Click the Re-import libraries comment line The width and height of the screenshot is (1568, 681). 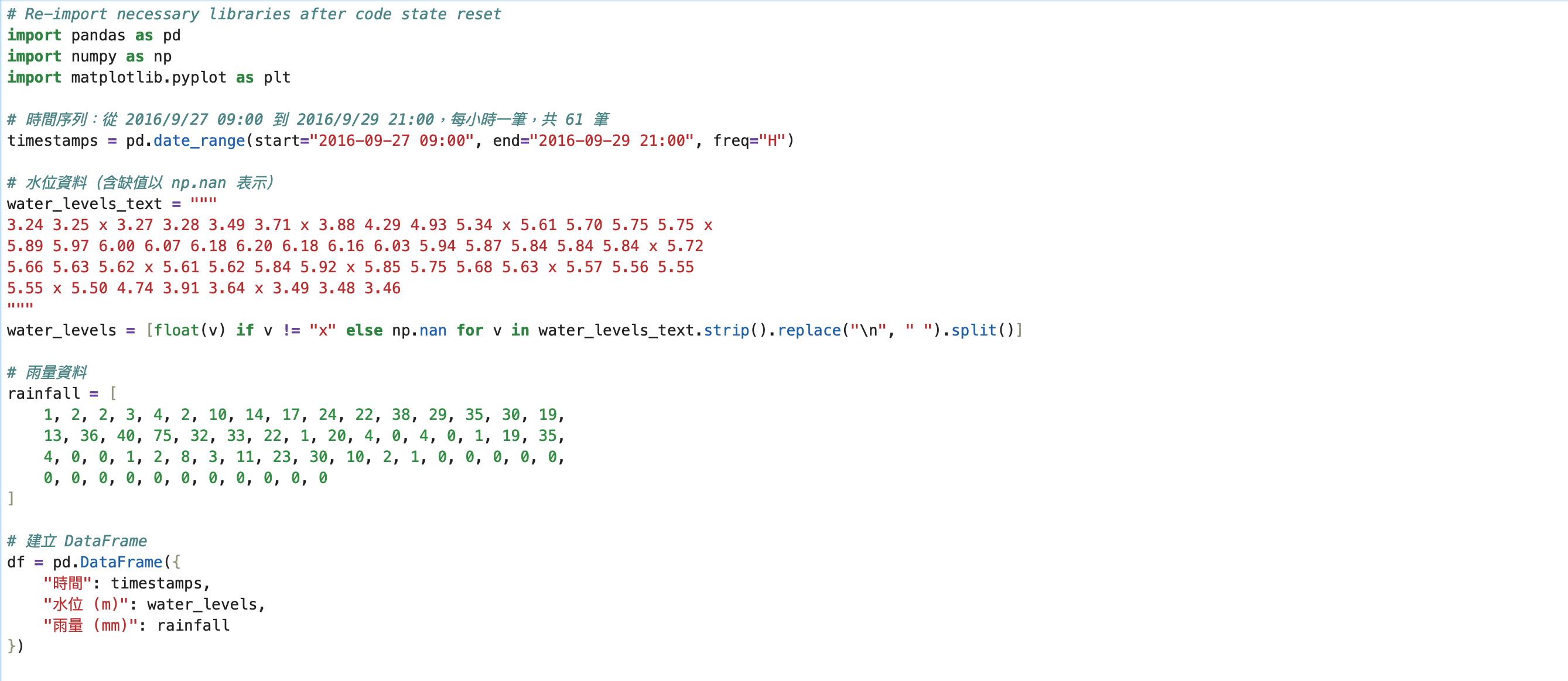pos(254,14)
